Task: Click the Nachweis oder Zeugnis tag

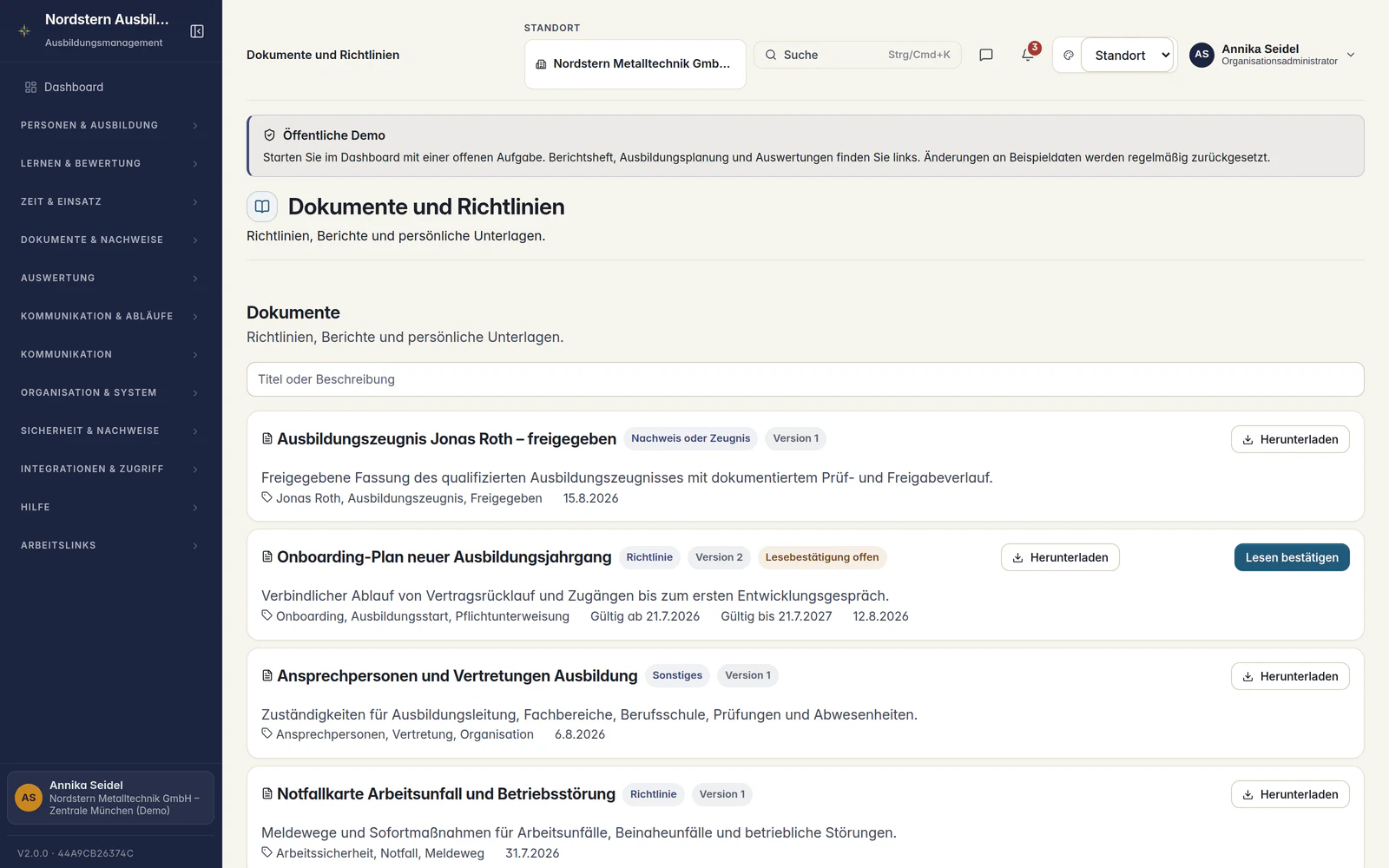Action: tap(691, 438)
